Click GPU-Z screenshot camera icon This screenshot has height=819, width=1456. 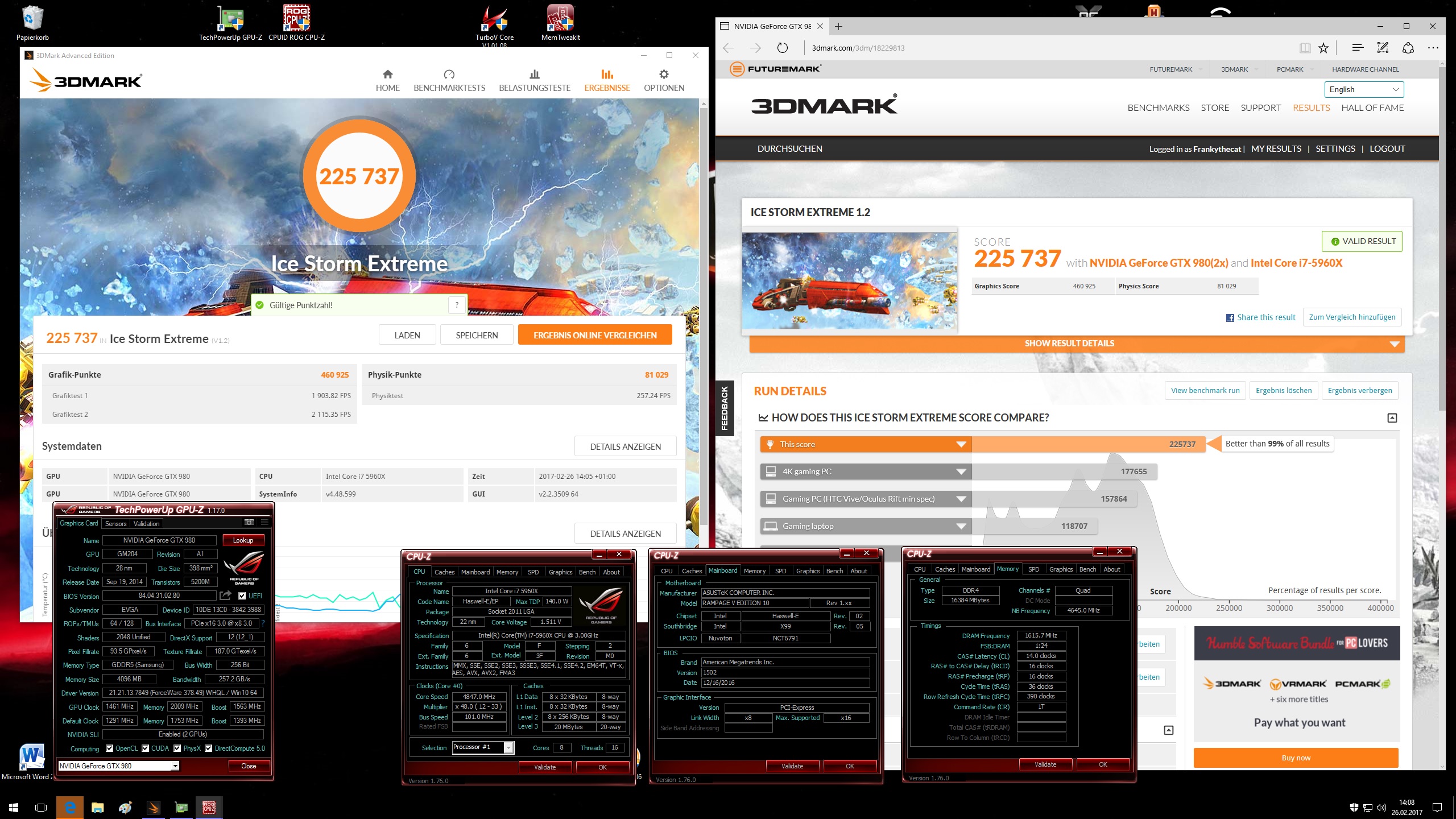click(x=249, y=522)
